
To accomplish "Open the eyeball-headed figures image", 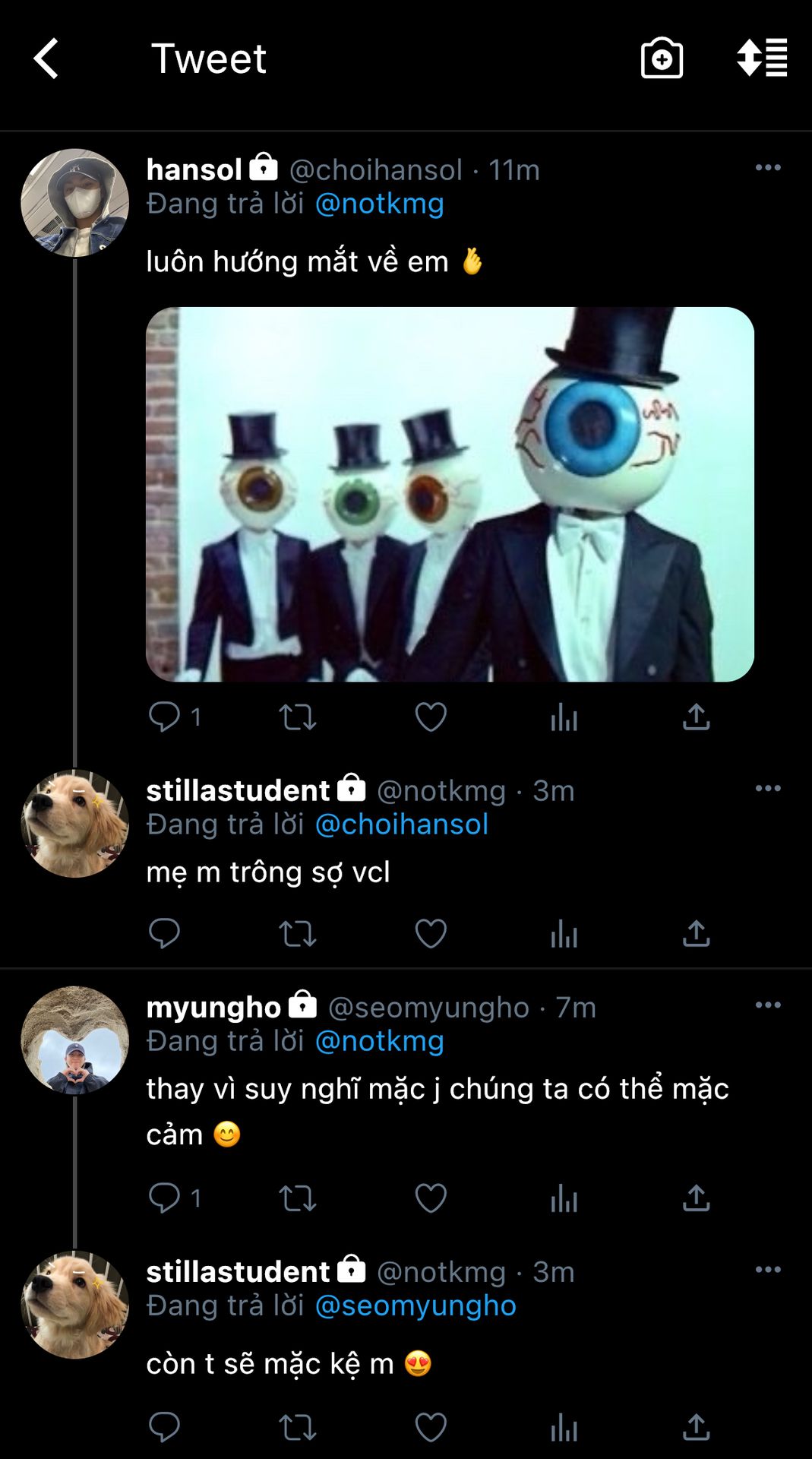I will [x=450, y=494].
